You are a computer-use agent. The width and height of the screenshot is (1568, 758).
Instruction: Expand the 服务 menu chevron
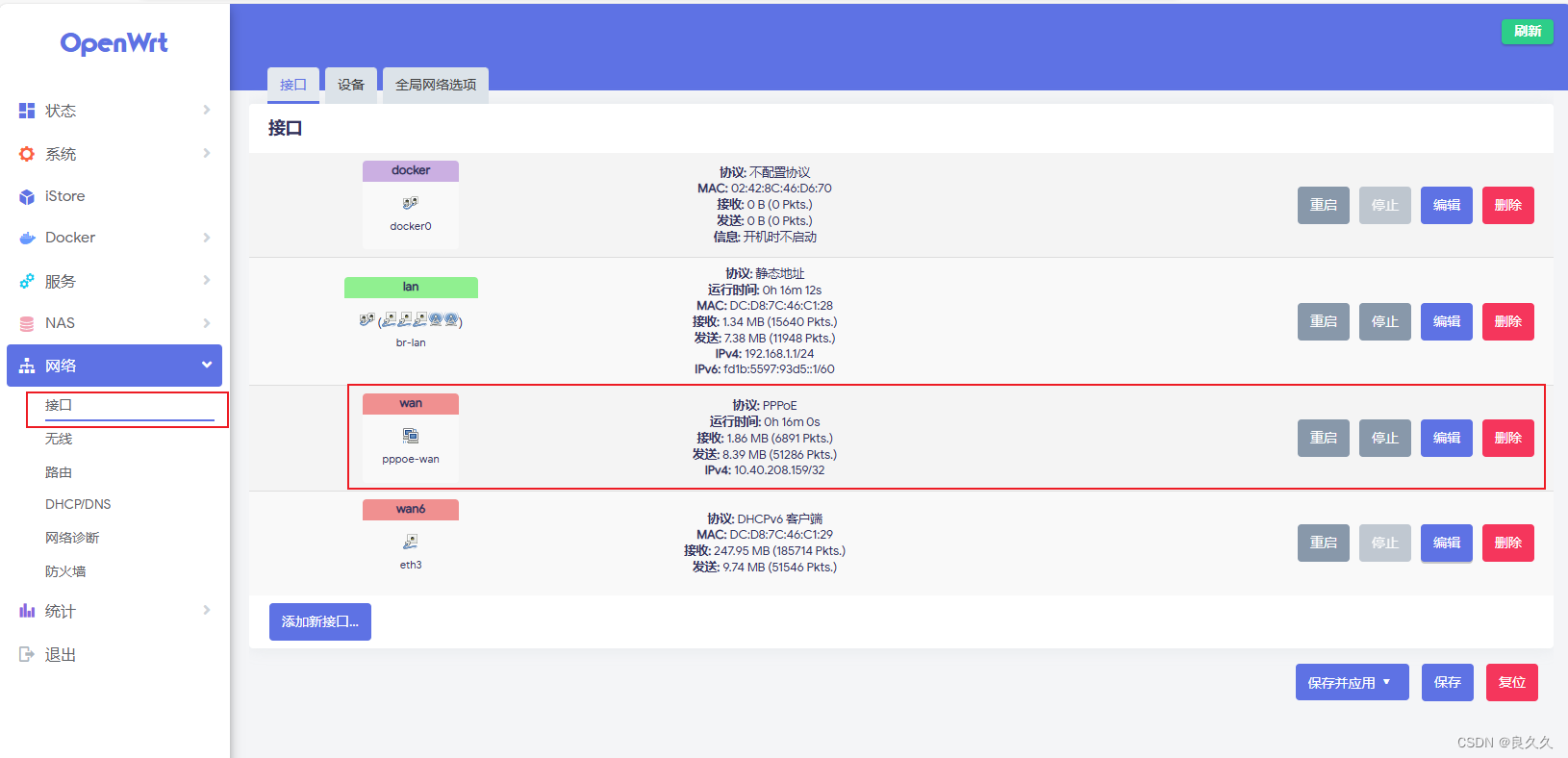click(x=207, y=280)
